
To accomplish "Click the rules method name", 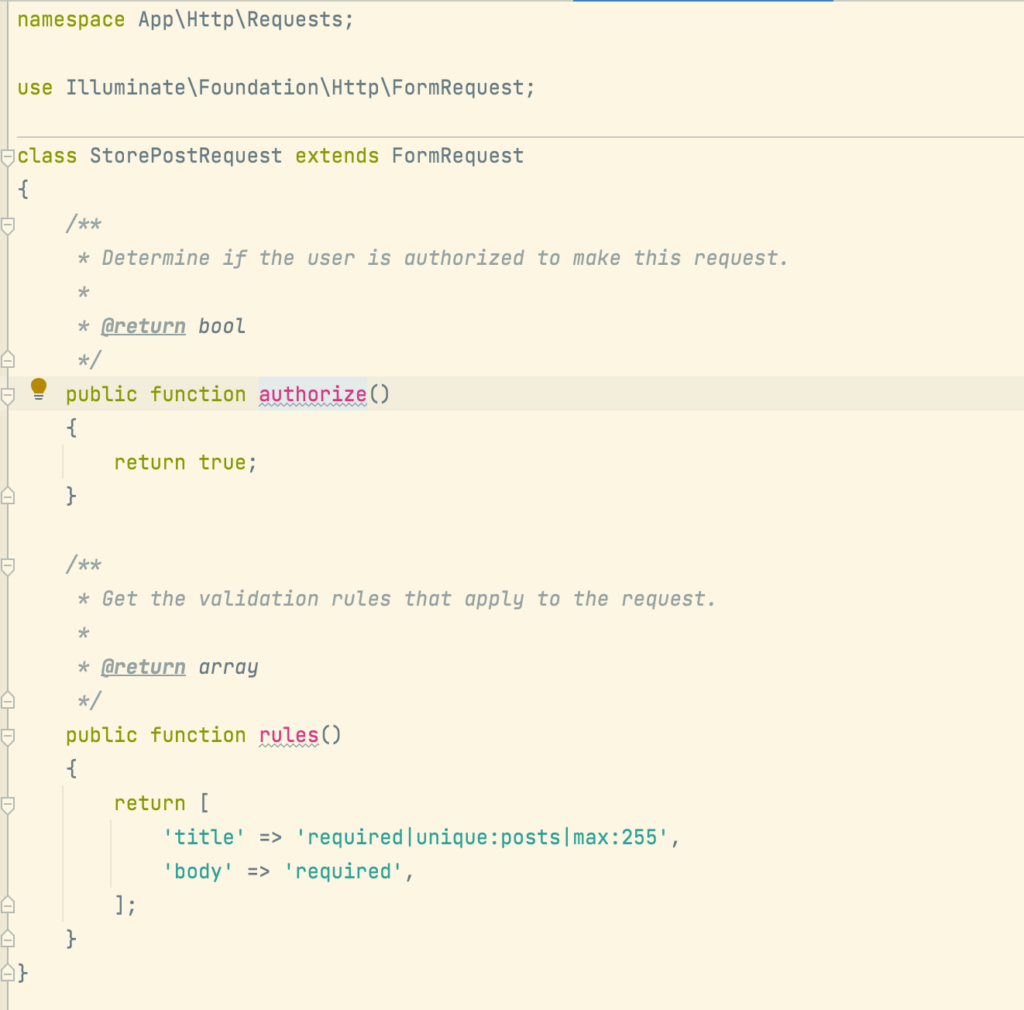I will tap(289, 735).
